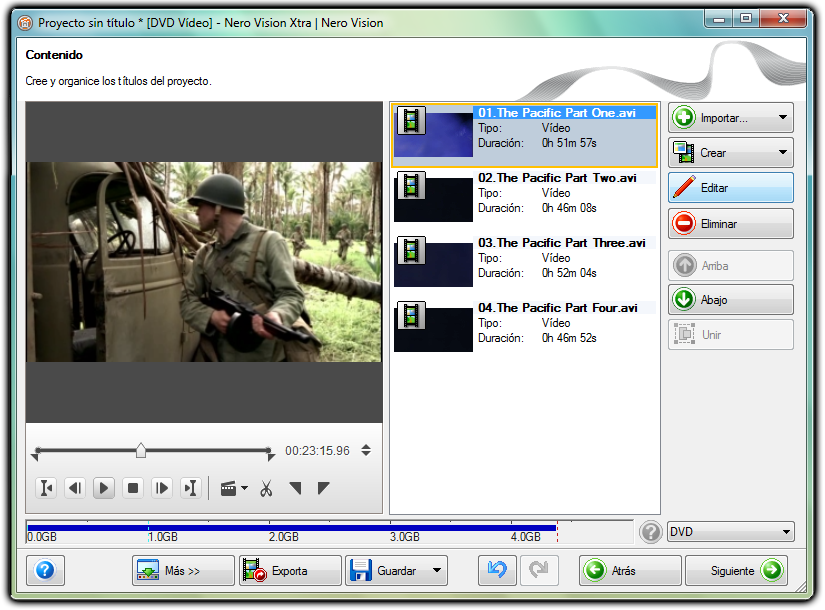Go back with the Atrás button
Viewport: 825px width, 610px height.
point(630,571)
